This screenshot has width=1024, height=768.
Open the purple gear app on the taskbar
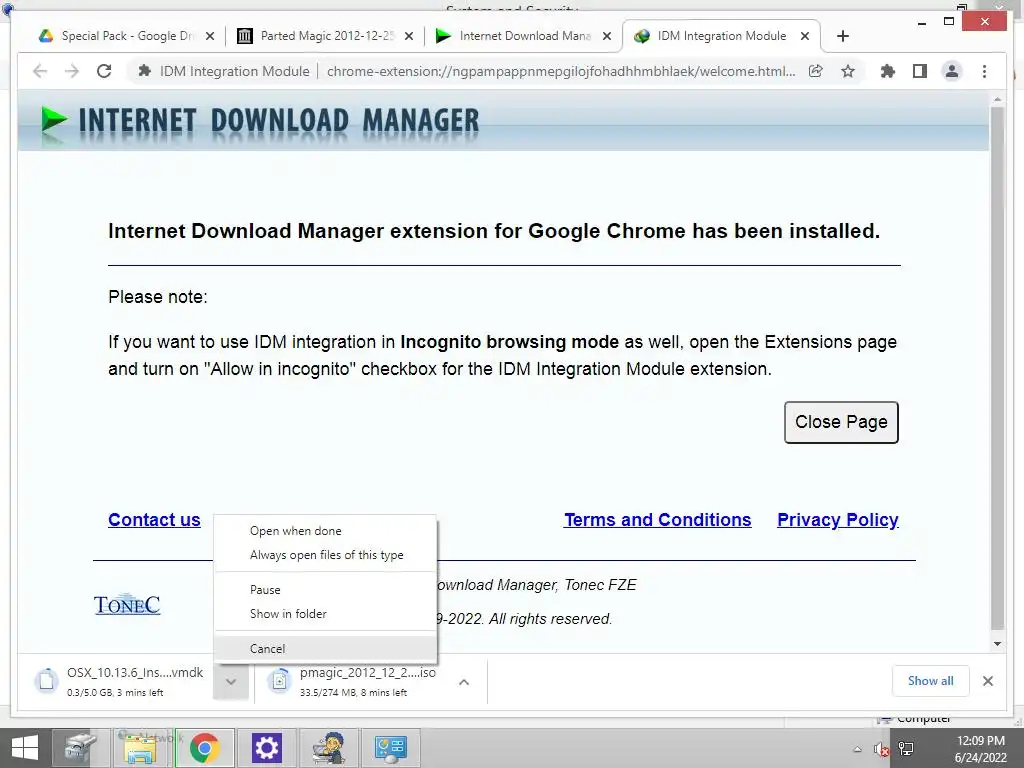[266, 748]
